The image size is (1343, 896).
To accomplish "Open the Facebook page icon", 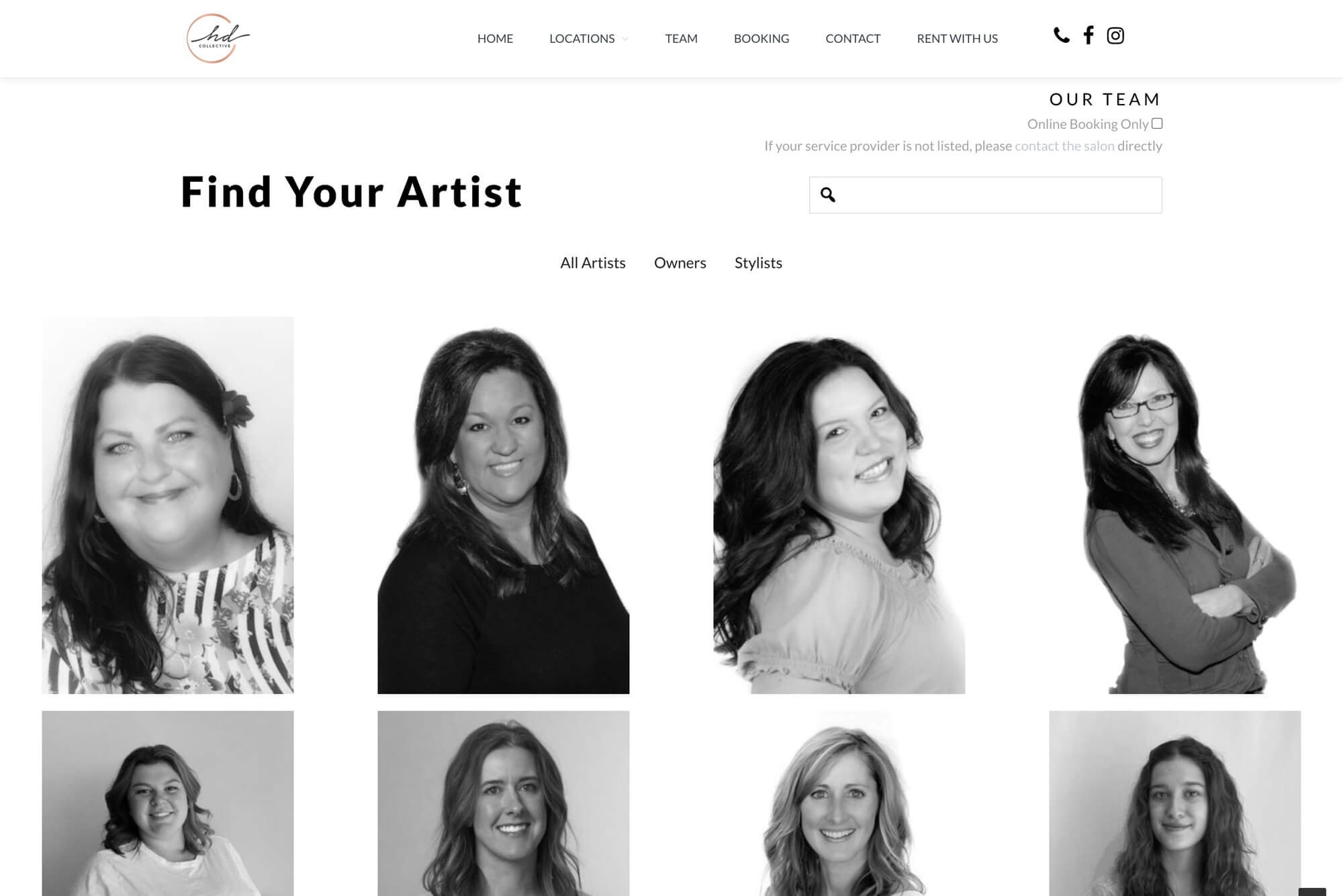I will (1089, 36).
